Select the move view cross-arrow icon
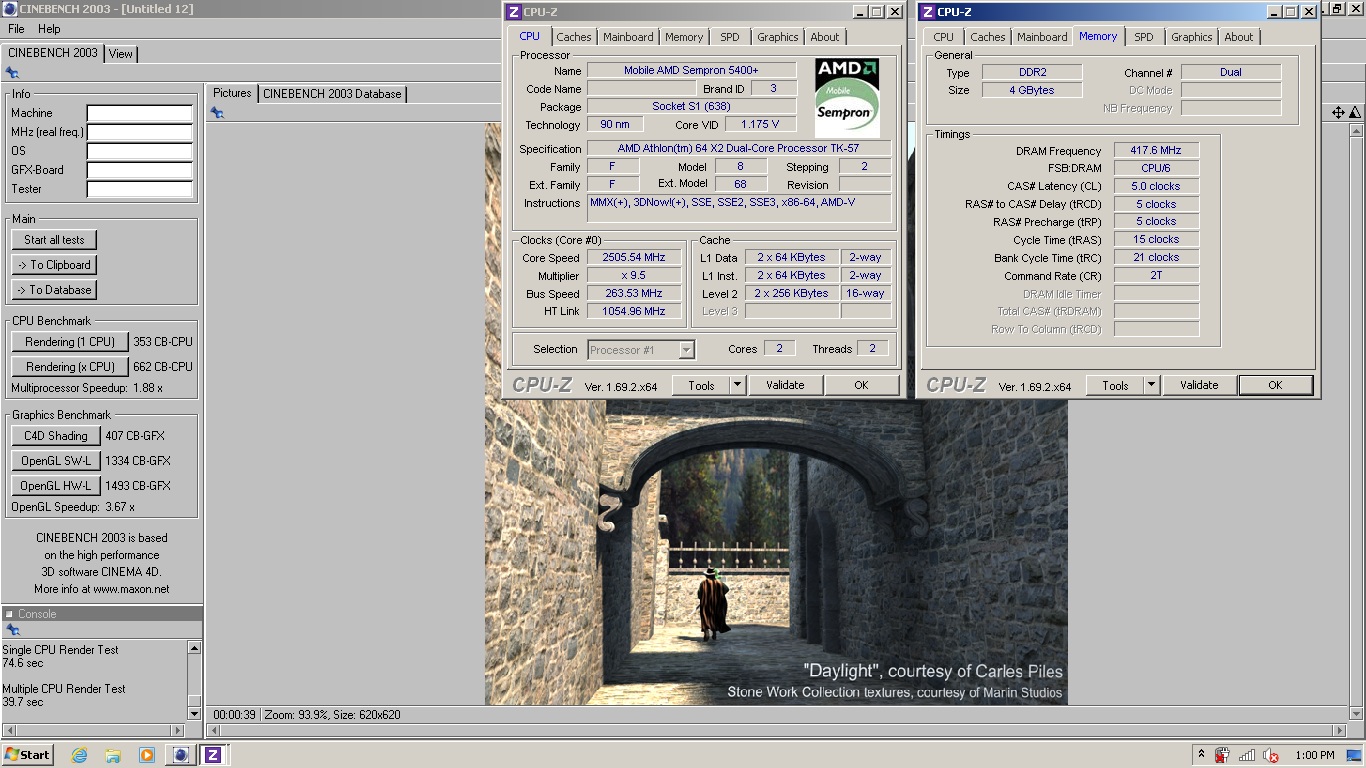 [1338, 113]
